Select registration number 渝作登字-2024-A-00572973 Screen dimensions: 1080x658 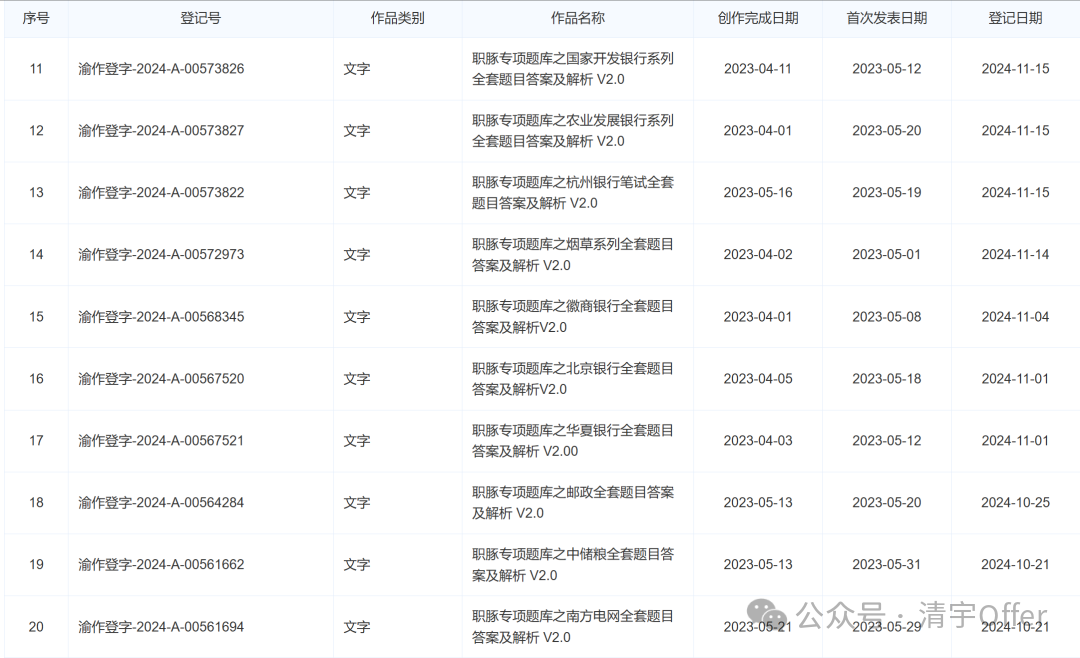point(161,255)
